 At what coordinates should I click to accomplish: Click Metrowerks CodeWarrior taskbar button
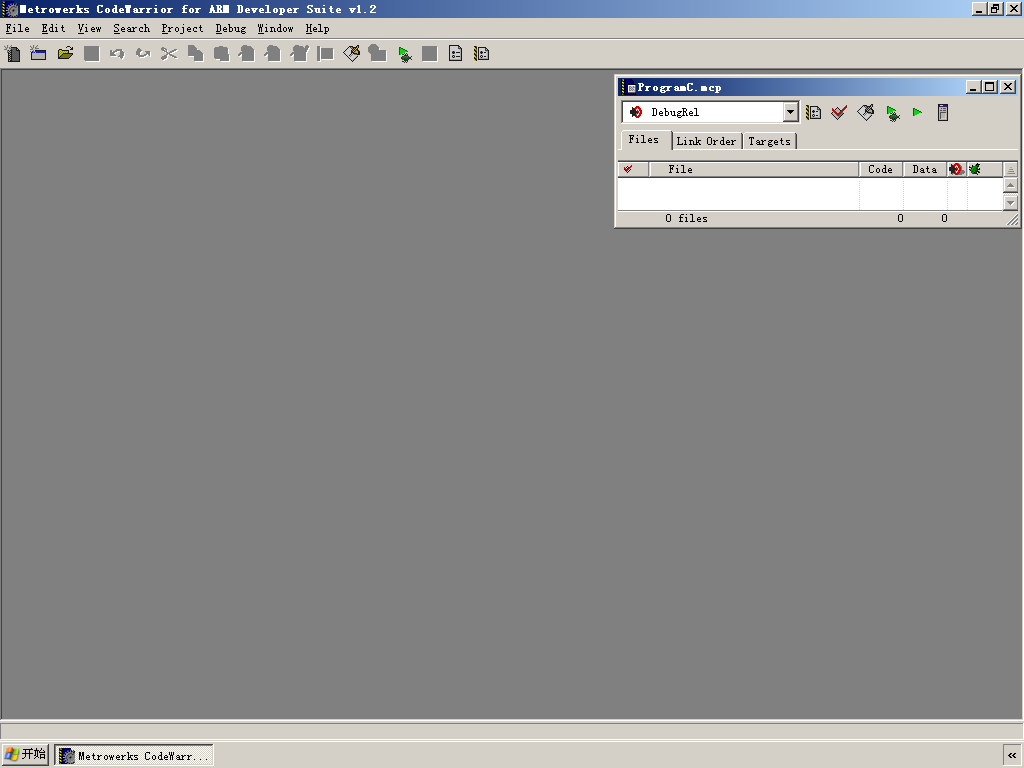pos(134,756)
